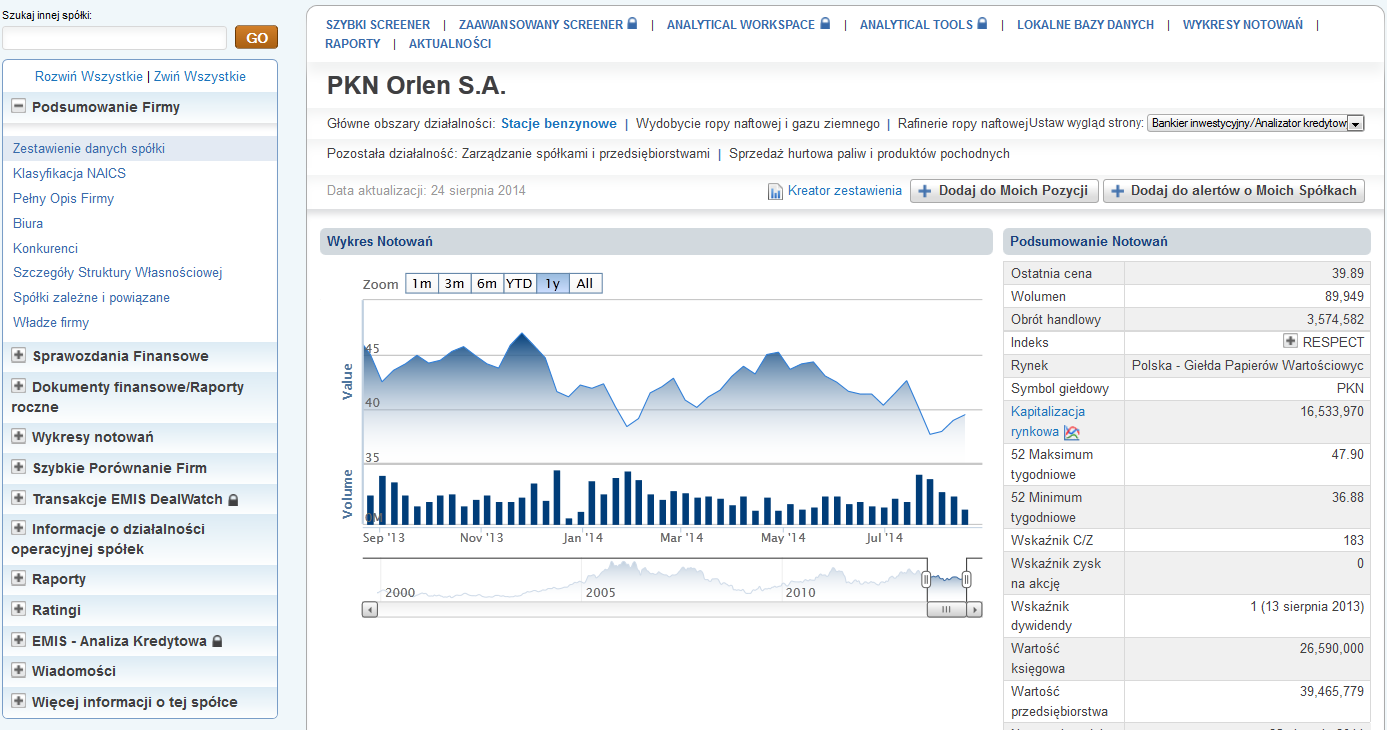Set chart zoom to 6m
1387x730 pixels.
point(487,283)
